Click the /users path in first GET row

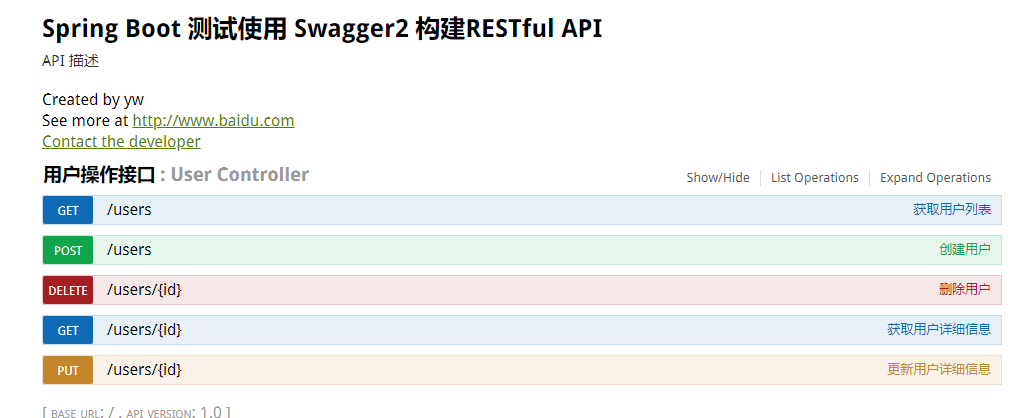(x=129, y=210)
